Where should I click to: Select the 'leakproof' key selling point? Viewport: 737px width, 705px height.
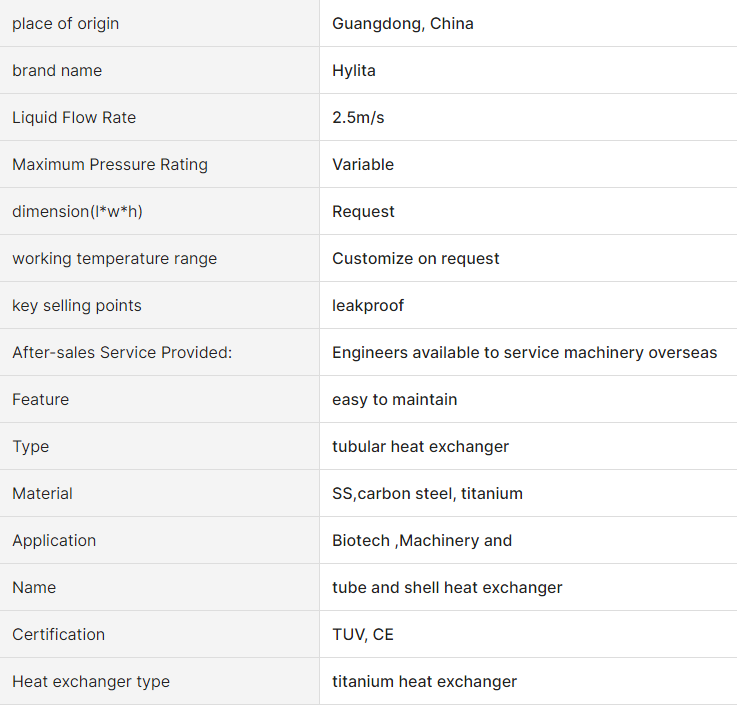368,305
